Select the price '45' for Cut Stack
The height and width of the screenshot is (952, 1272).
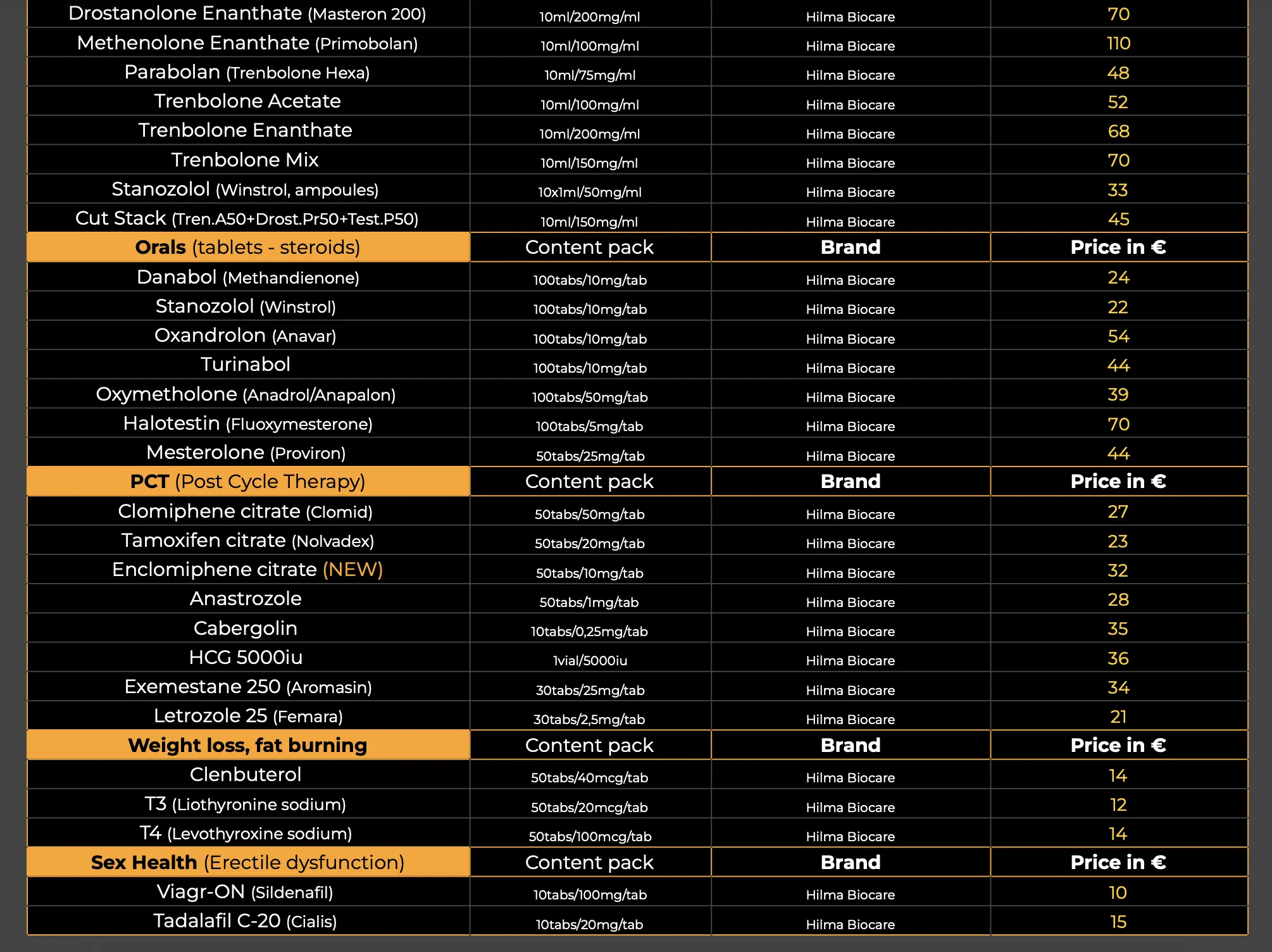1118,219
